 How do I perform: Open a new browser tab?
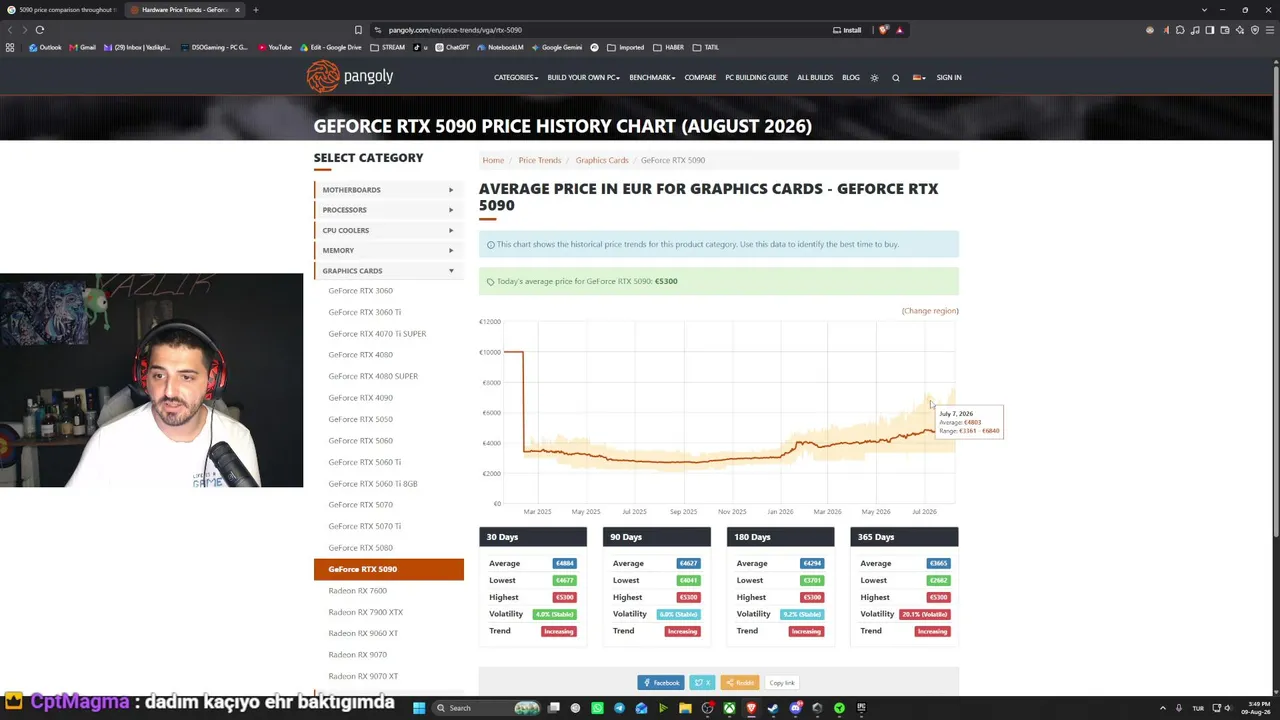pos(255,10)
